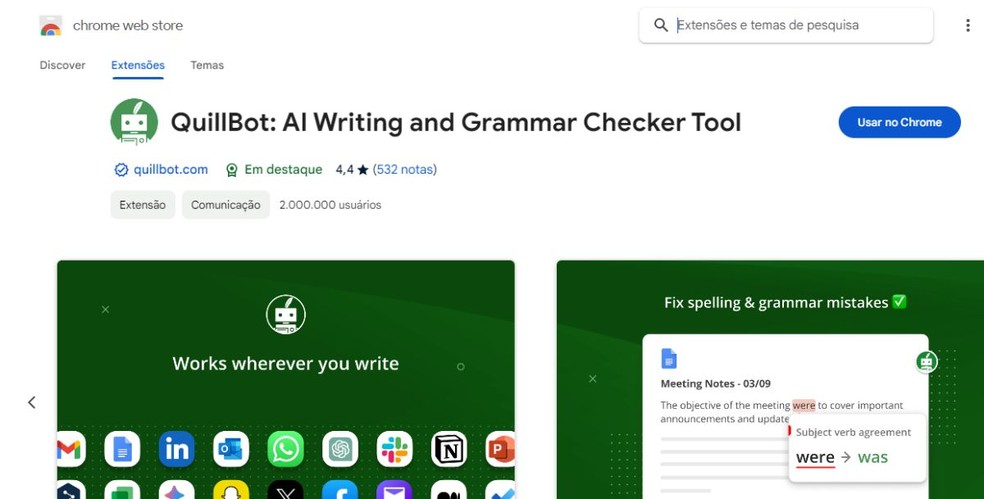Open the Works wherever you write screenshot
The width and height of the screenshot is (984, 499).
(x=286, y=380)
